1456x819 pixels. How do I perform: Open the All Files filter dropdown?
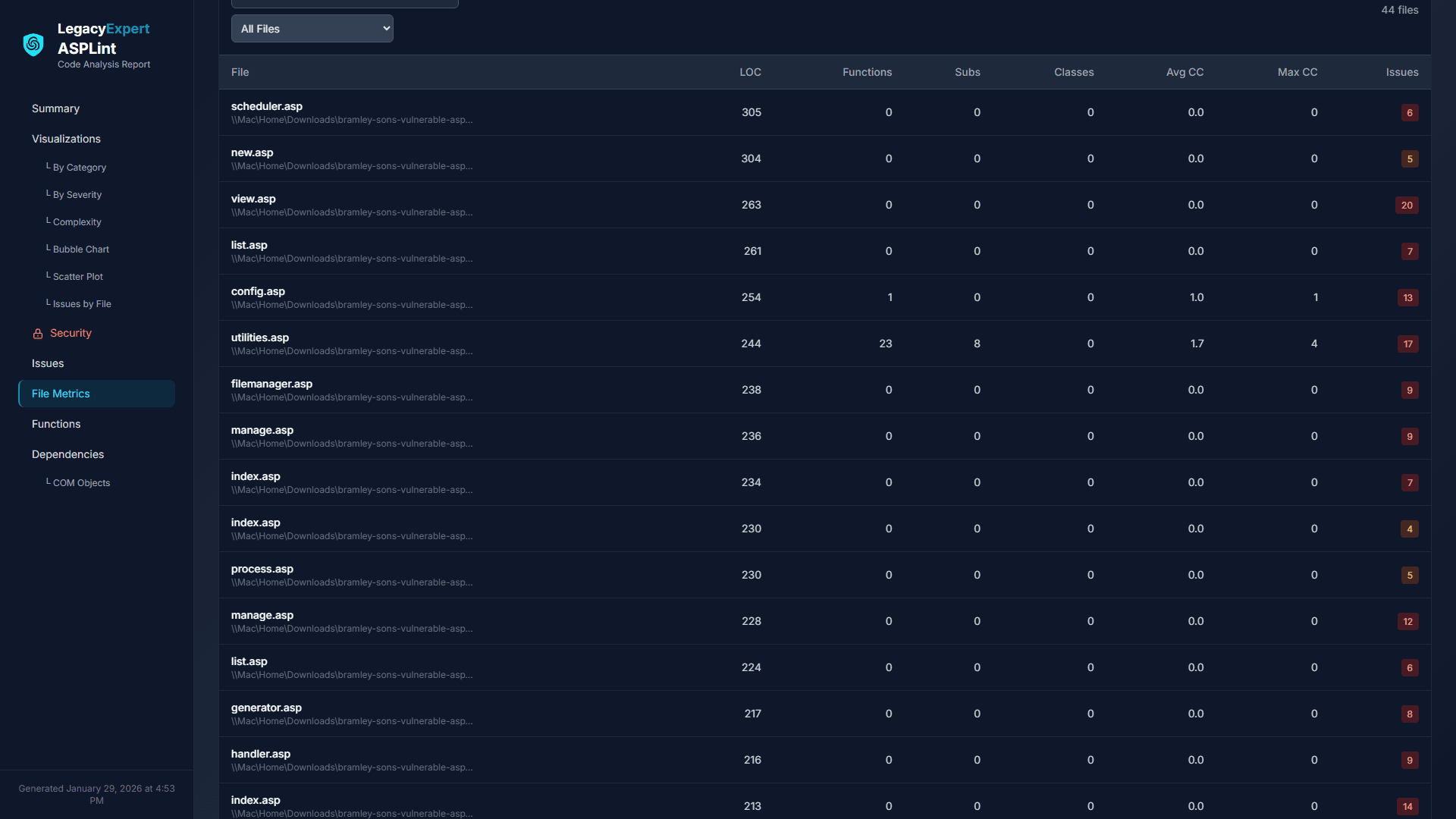coord(312,29)
